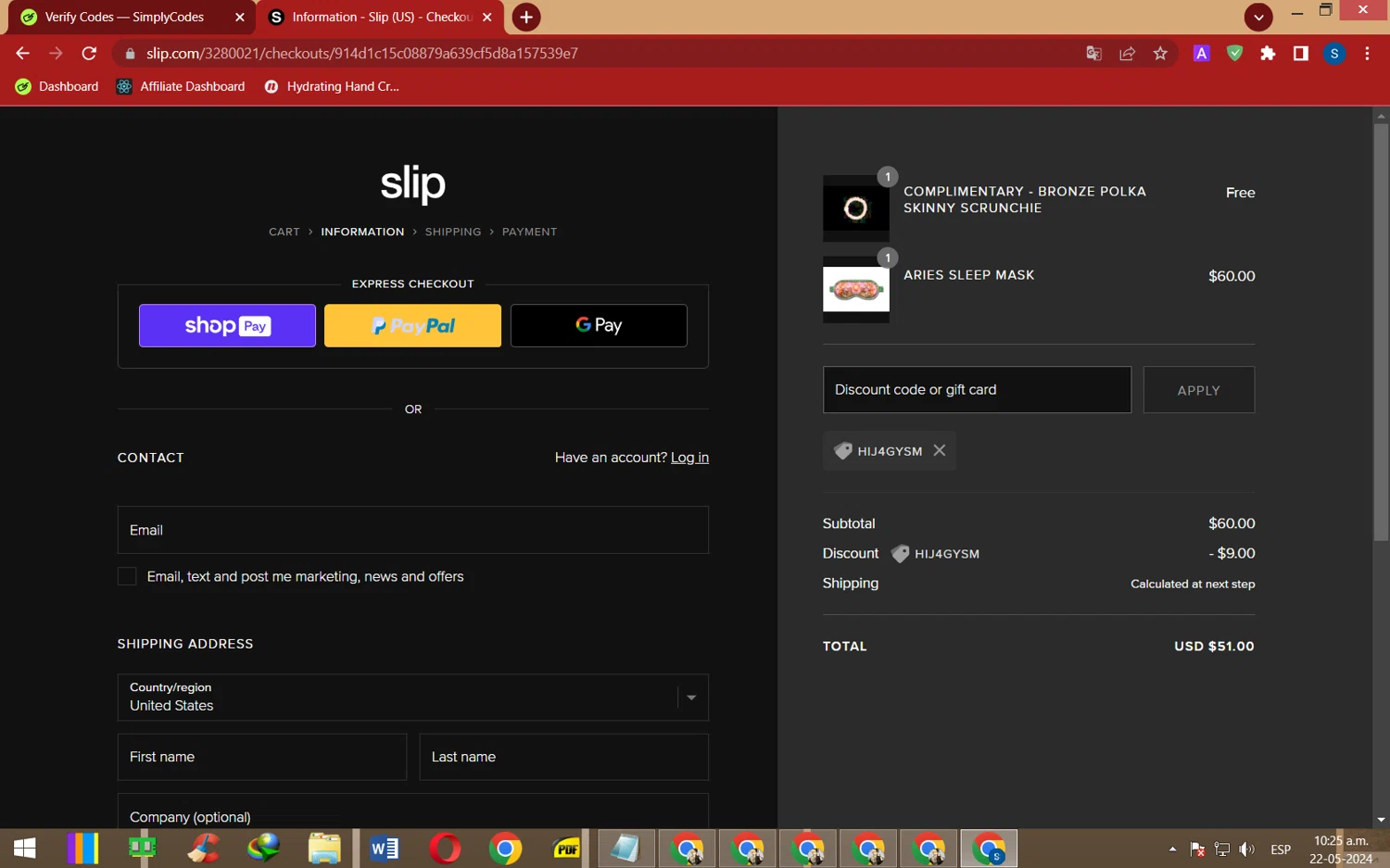This screenshot has width=1390, height=868.
Task: Open the Google Translate page icon
Action: click(1093, 54)
